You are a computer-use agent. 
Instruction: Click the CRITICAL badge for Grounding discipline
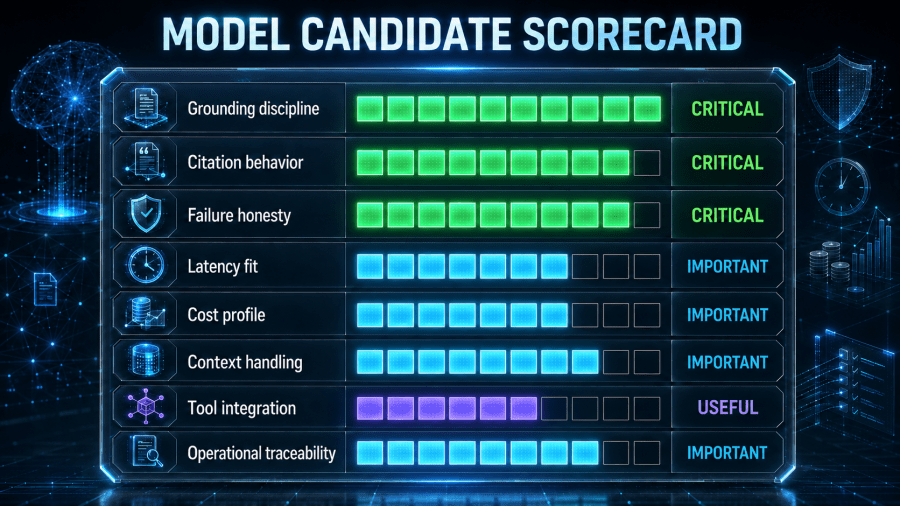point(727,108)
